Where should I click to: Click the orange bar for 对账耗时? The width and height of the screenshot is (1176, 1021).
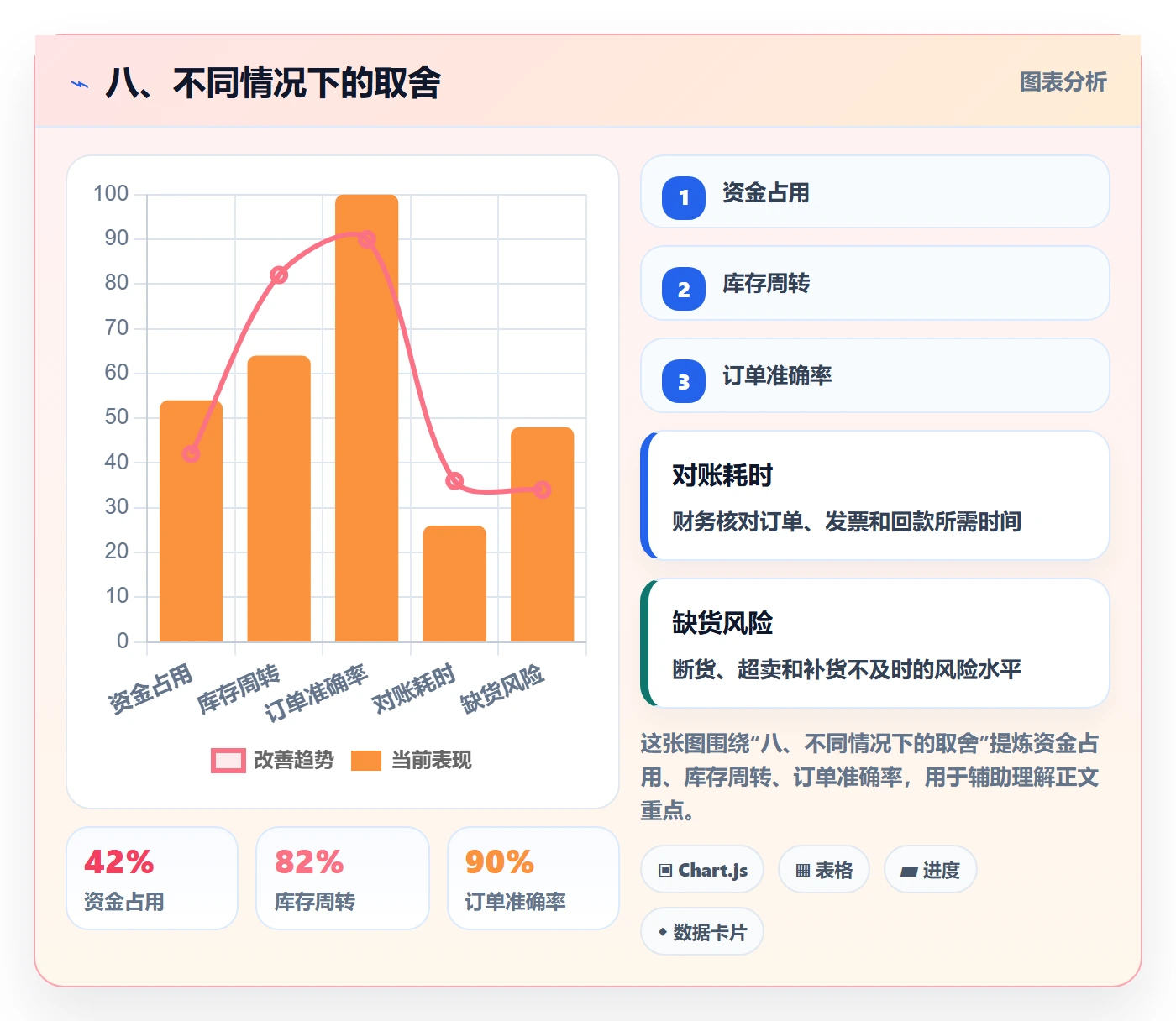pos(454,584)
